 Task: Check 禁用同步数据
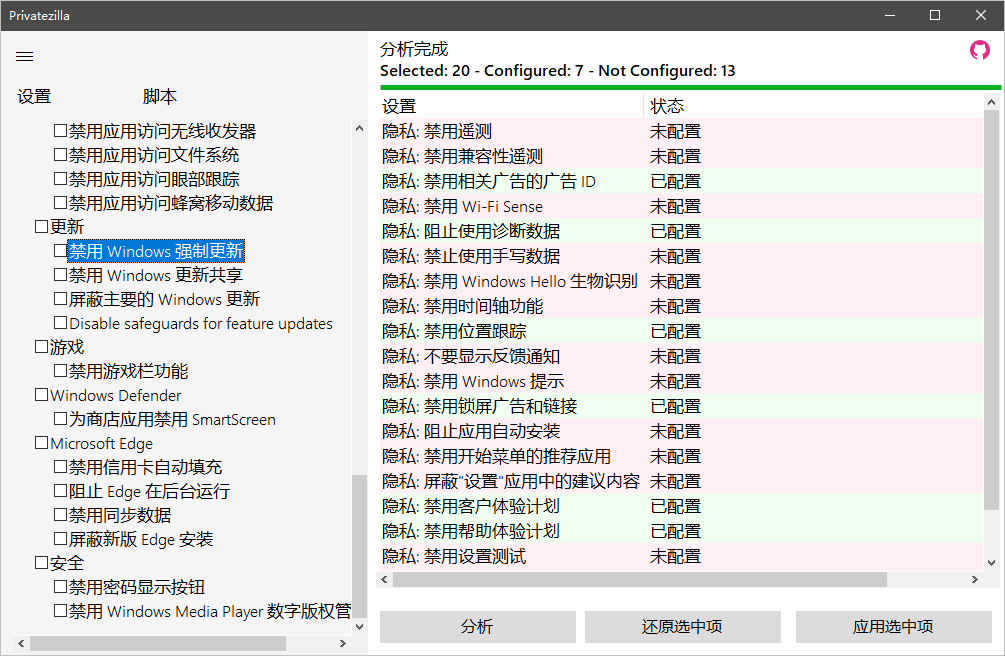click(x=61, y=515)
